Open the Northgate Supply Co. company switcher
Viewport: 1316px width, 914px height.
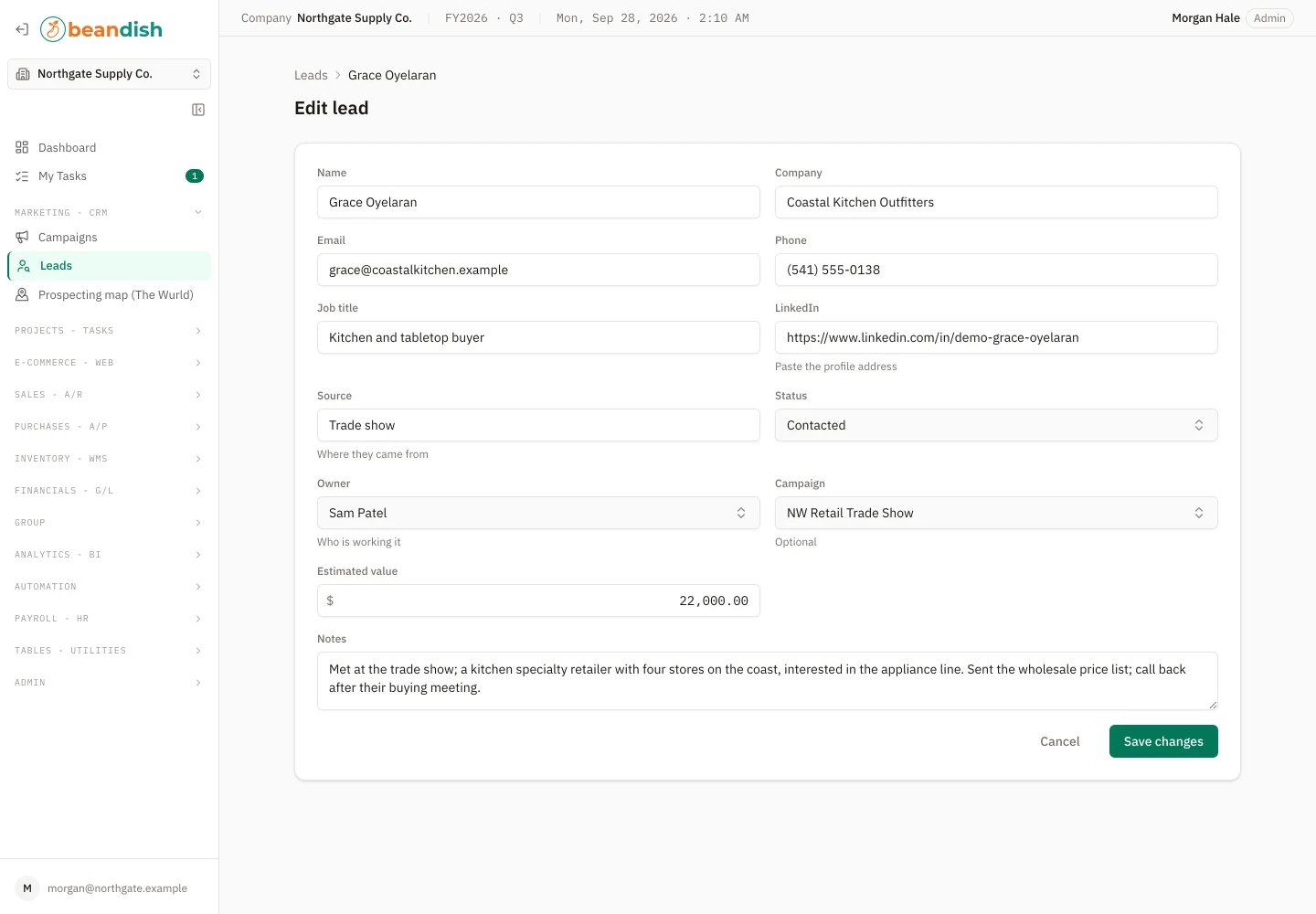(109, 74)
